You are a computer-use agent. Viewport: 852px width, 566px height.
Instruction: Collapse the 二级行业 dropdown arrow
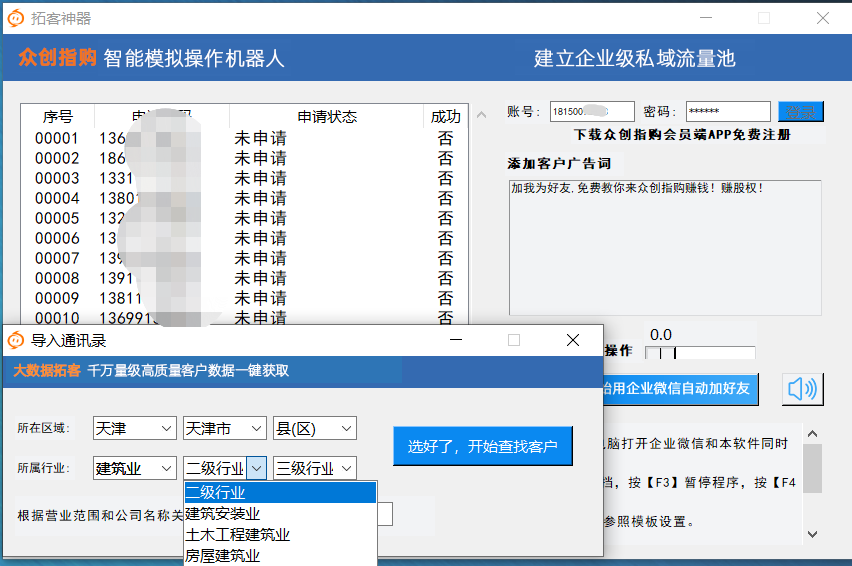[257, 468]
